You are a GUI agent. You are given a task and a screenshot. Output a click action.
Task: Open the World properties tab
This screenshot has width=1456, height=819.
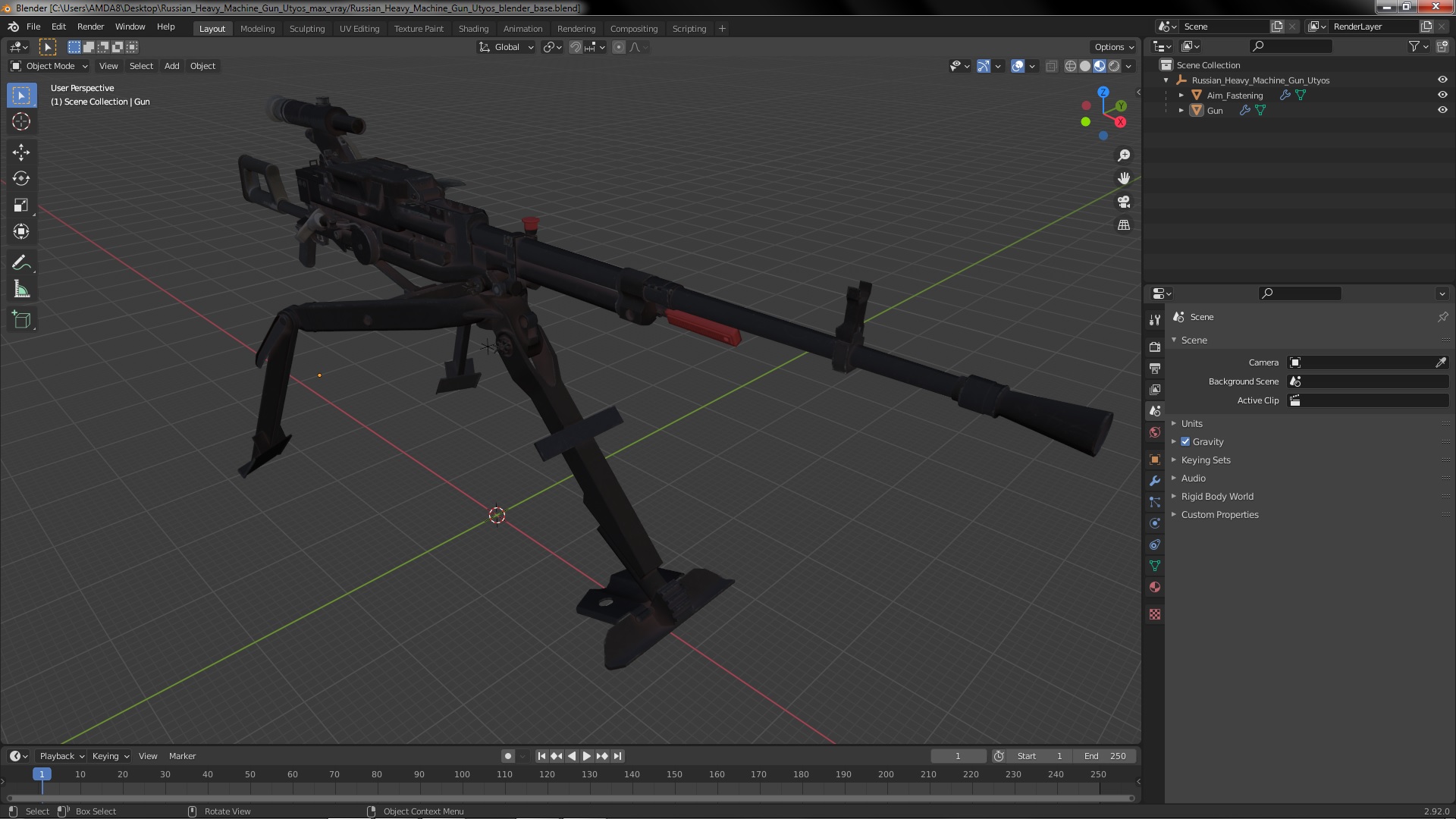pyautogui.click(x=1155, y=432)
